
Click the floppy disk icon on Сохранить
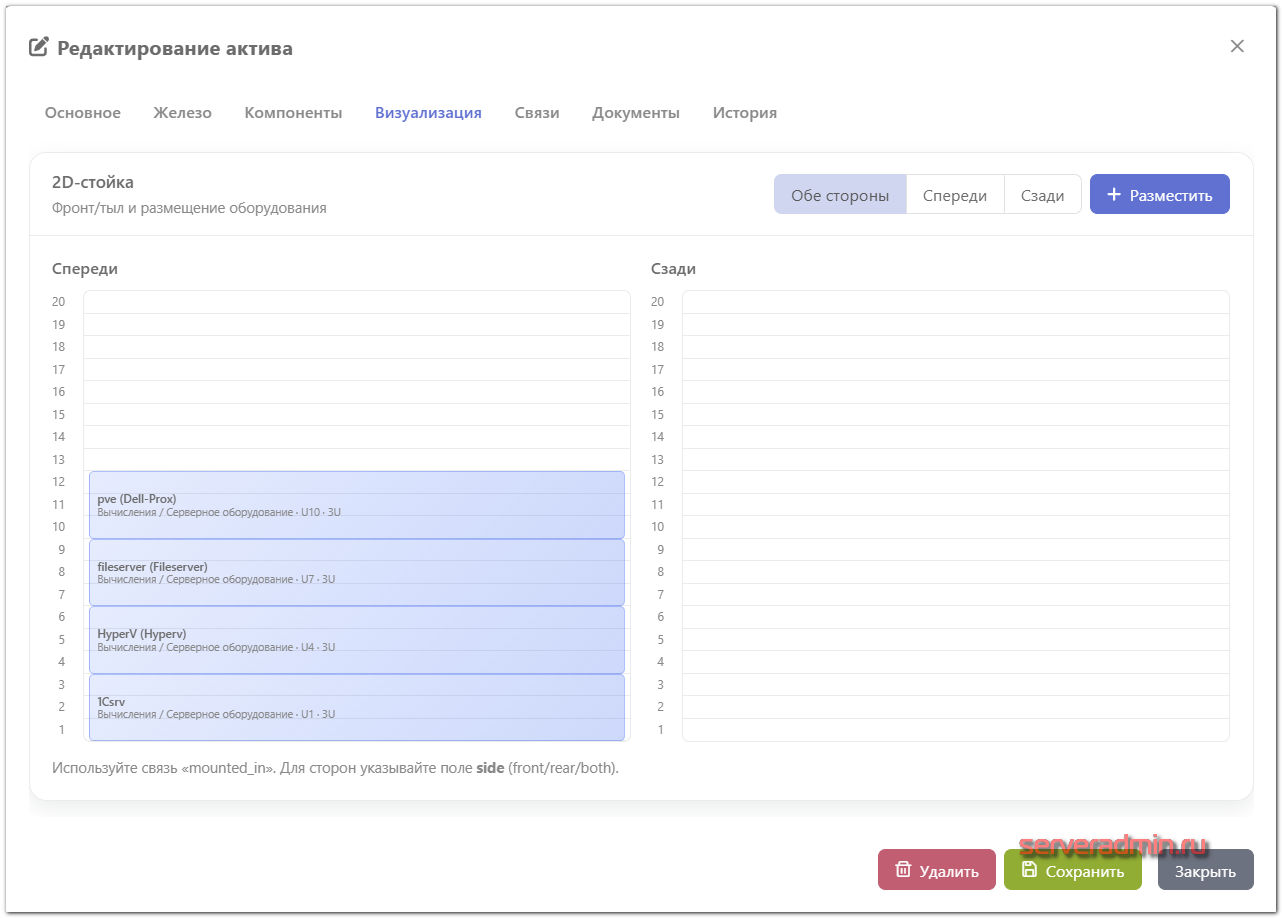pyautogui.click(x=1029, y=870)
